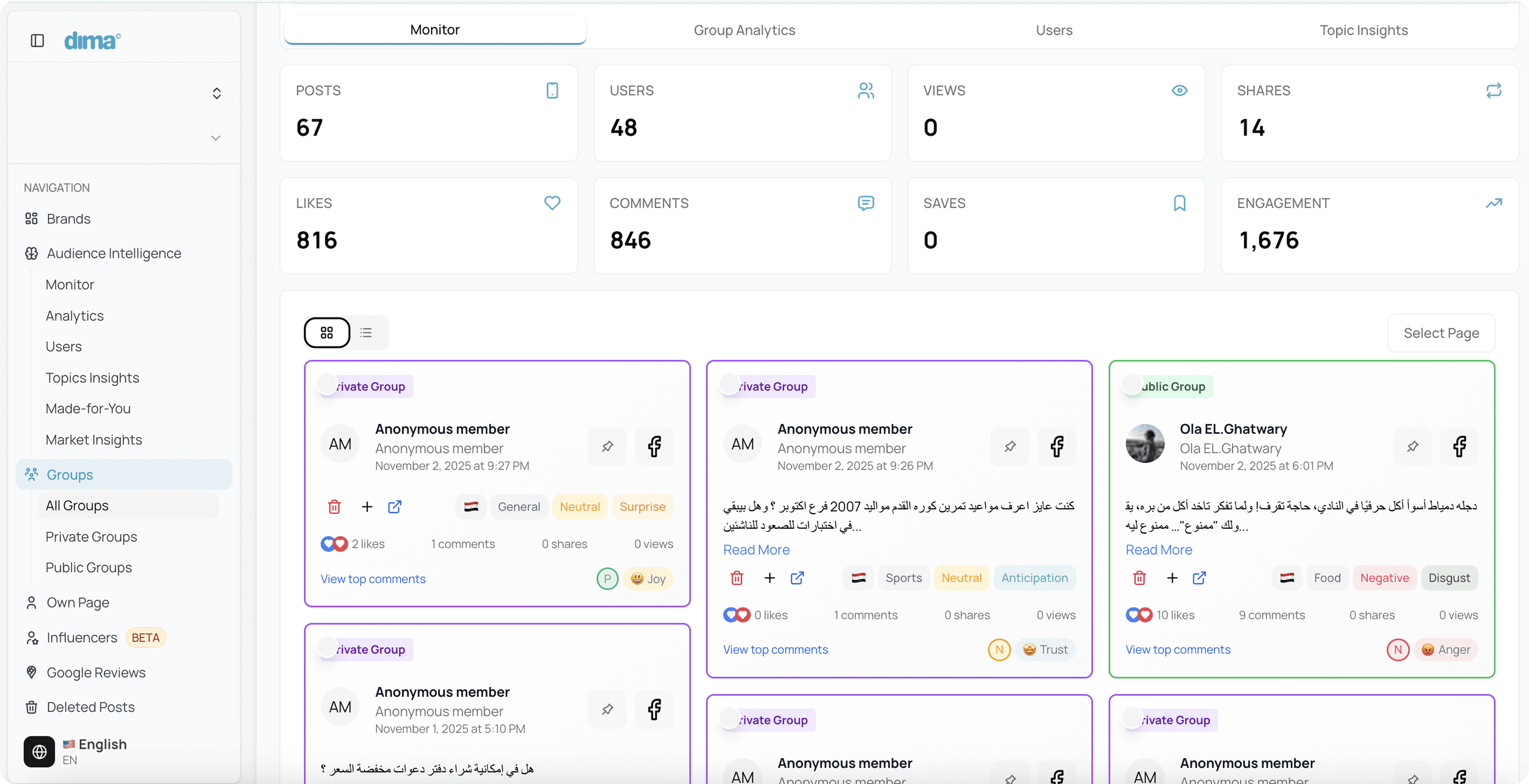Screen dimensions: 1529x784
Task: Click Read More on Ola's post
Action: point(1158,549)
